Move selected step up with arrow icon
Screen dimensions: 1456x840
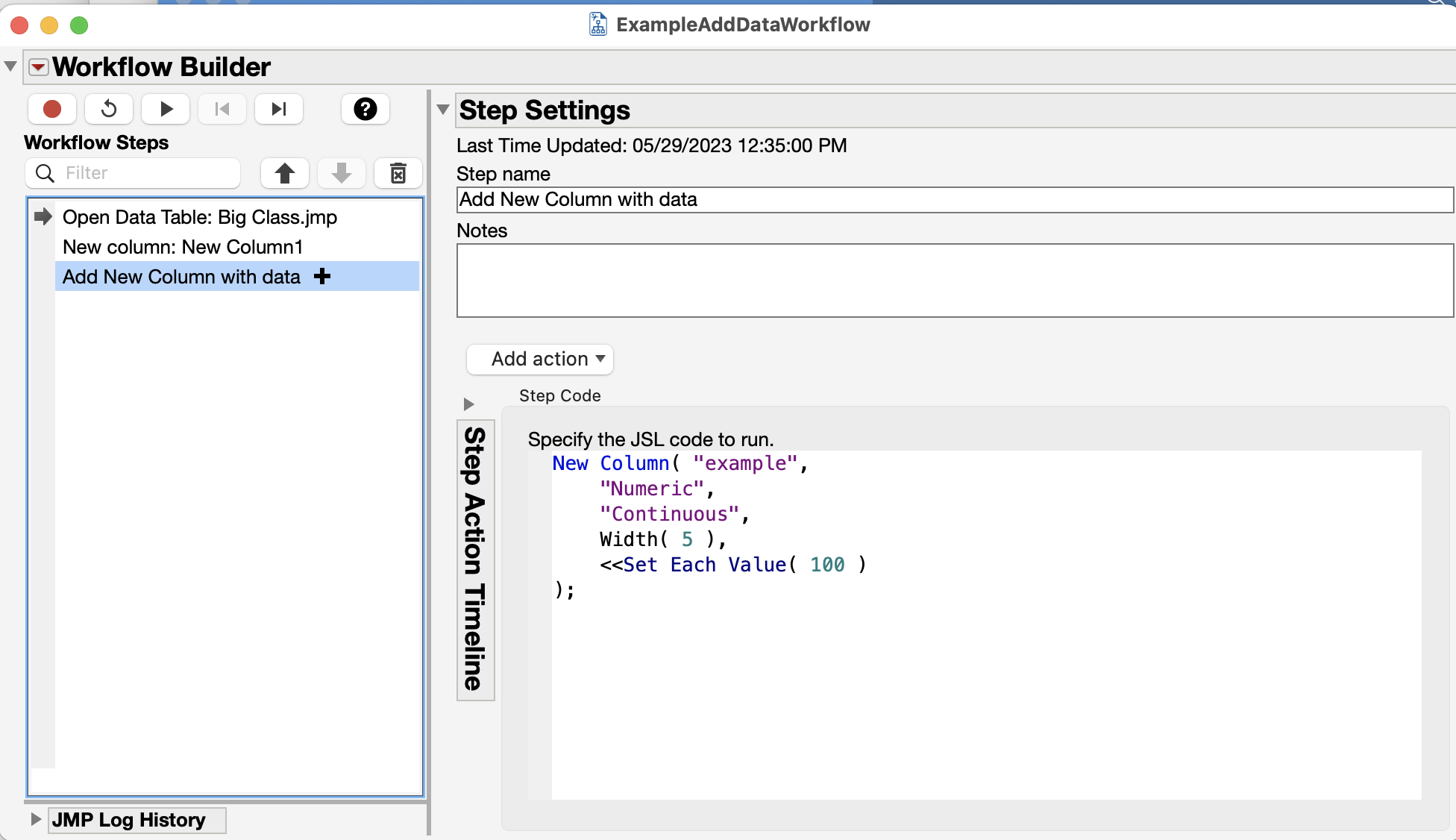pos(284,173)
